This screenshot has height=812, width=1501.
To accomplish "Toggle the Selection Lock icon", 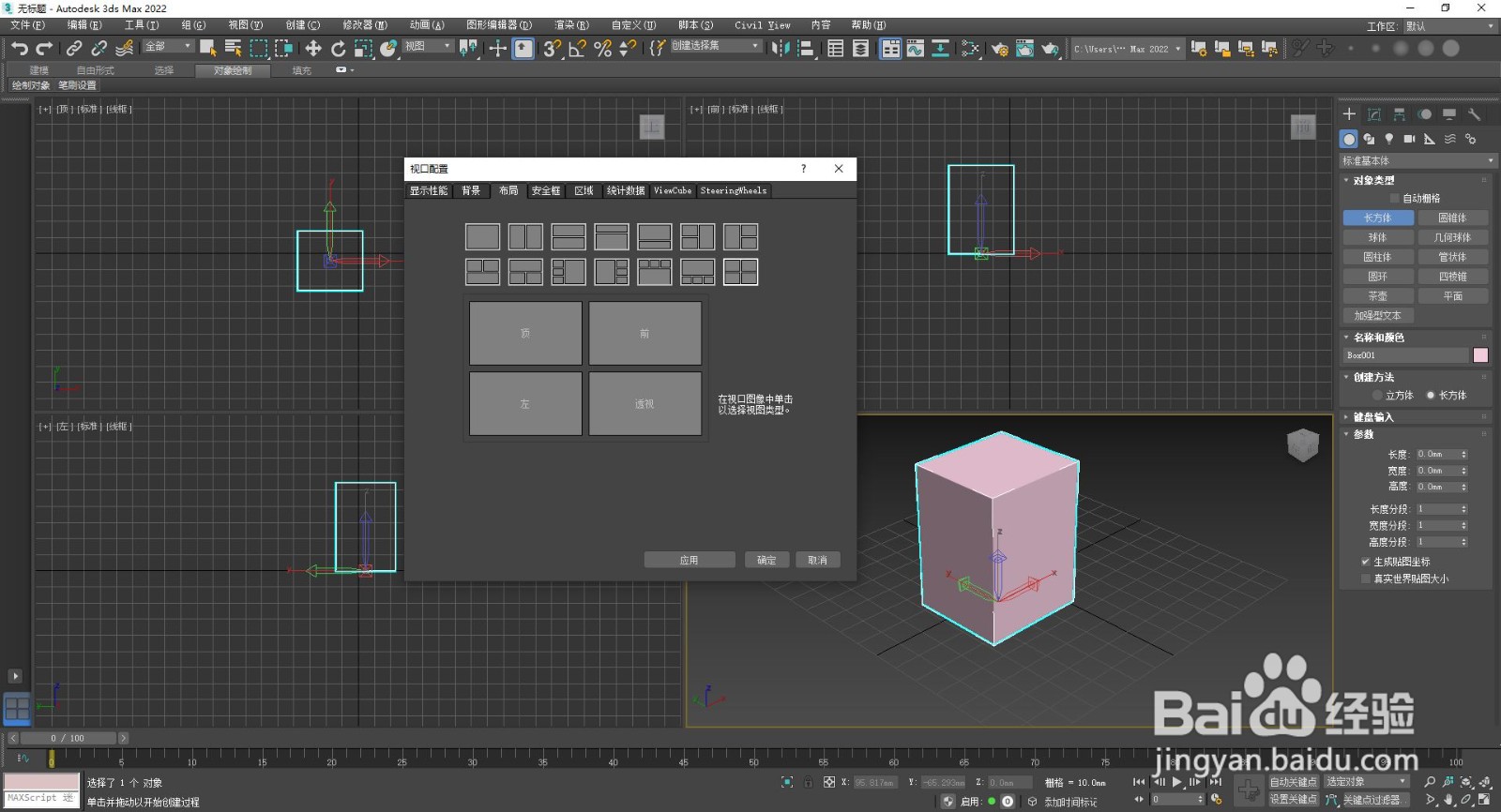I will tap(809, 782).
